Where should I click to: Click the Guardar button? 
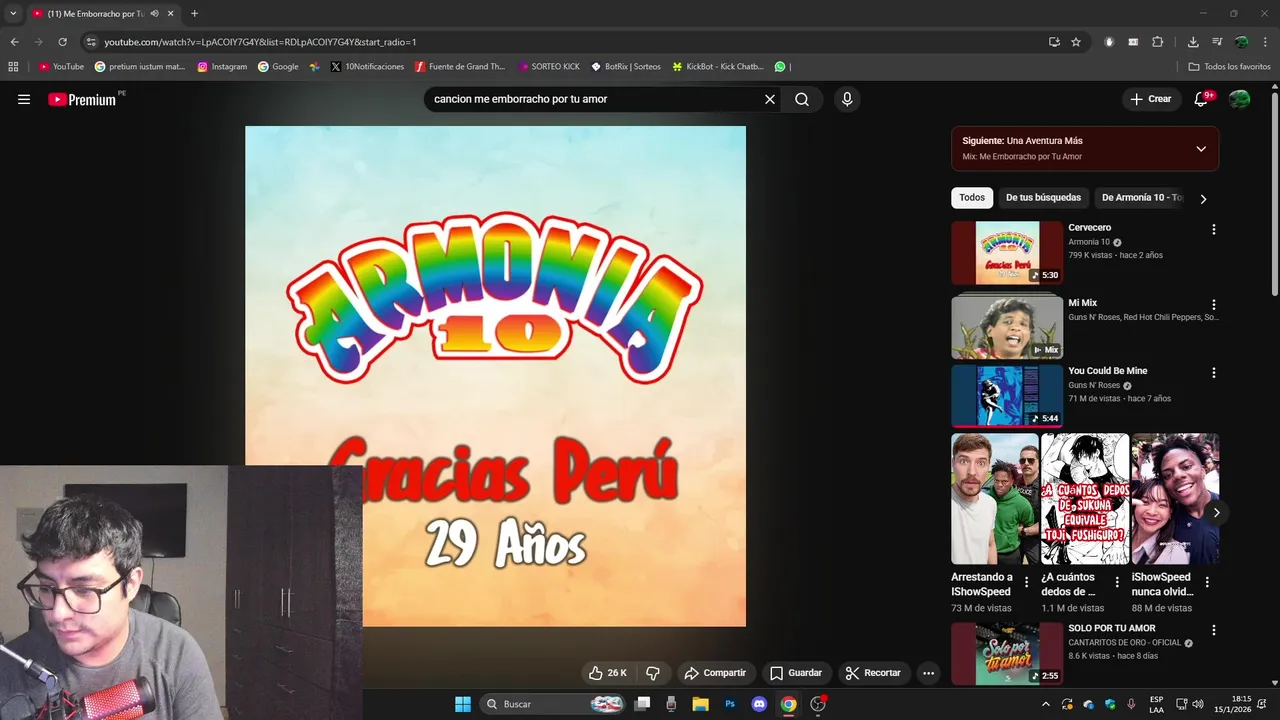point(796,673)
